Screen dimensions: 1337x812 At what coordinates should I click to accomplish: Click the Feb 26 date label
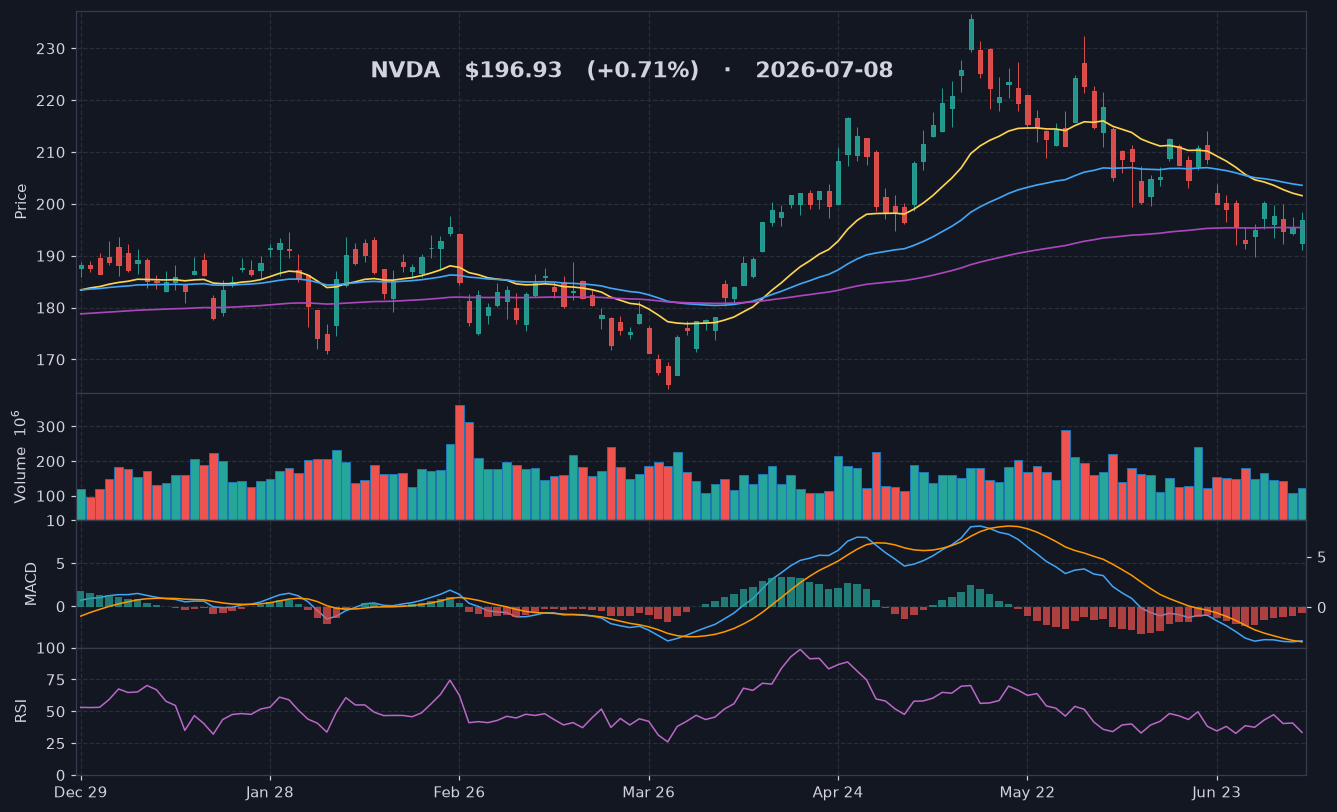(460, 792)
